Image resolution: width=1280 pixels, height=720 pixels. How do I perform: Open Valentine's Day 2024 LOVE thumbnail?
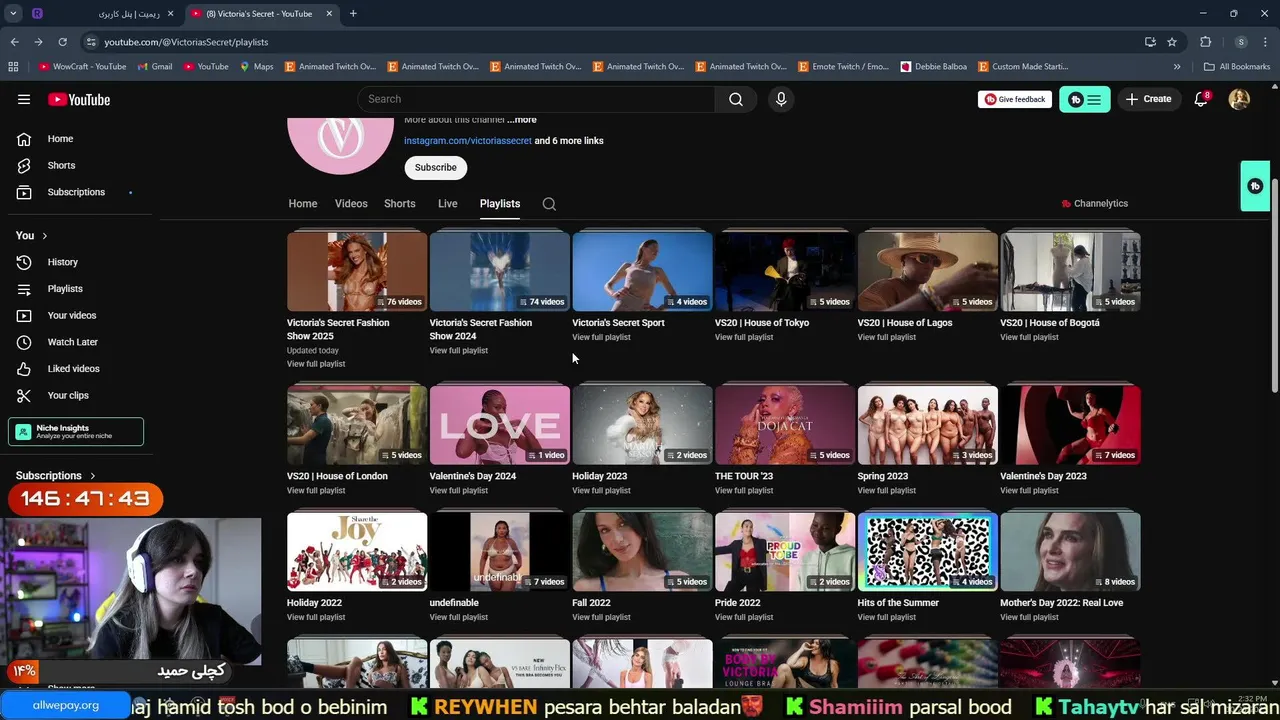500,425
